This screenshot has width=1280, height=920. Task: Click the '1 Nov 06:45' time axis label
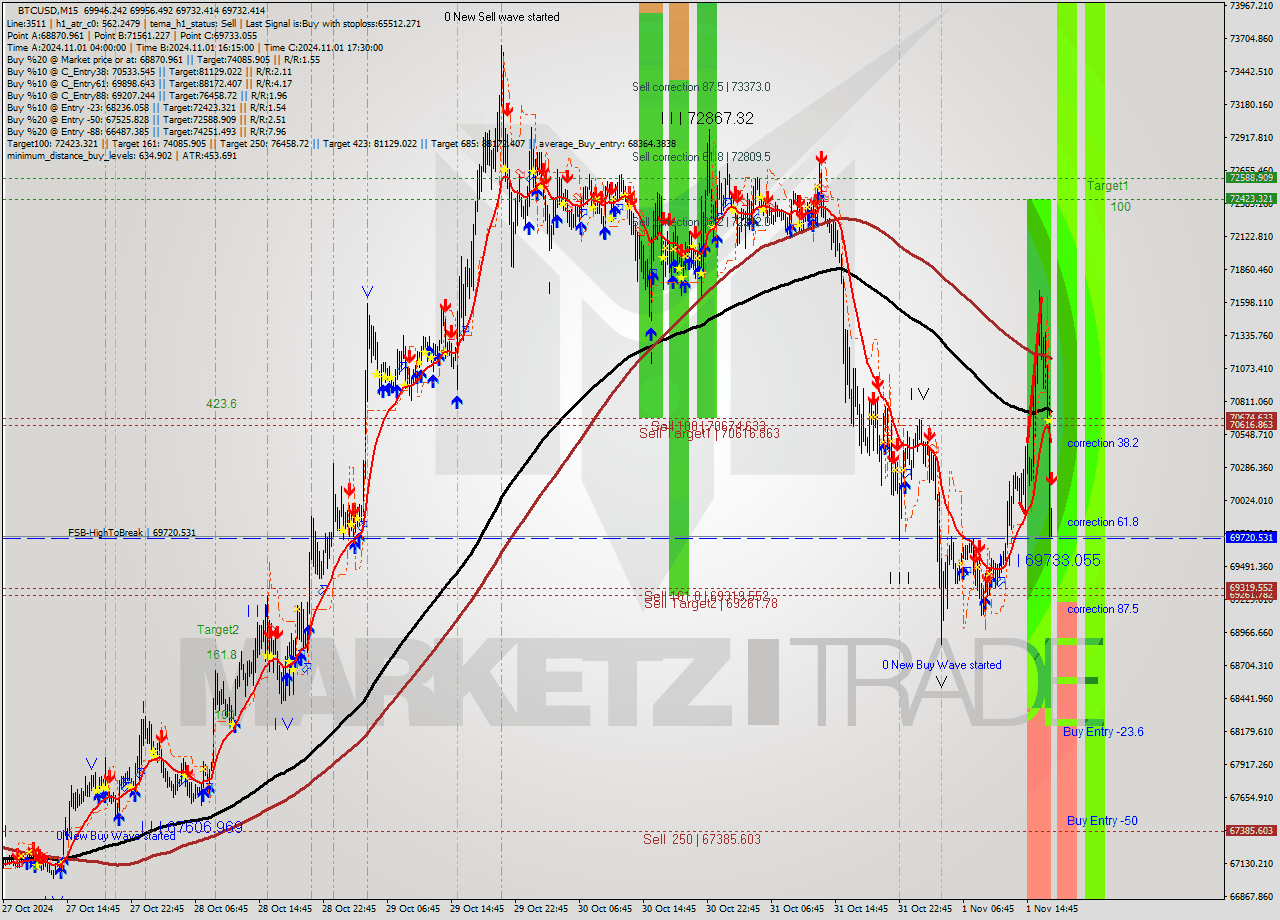988,909
